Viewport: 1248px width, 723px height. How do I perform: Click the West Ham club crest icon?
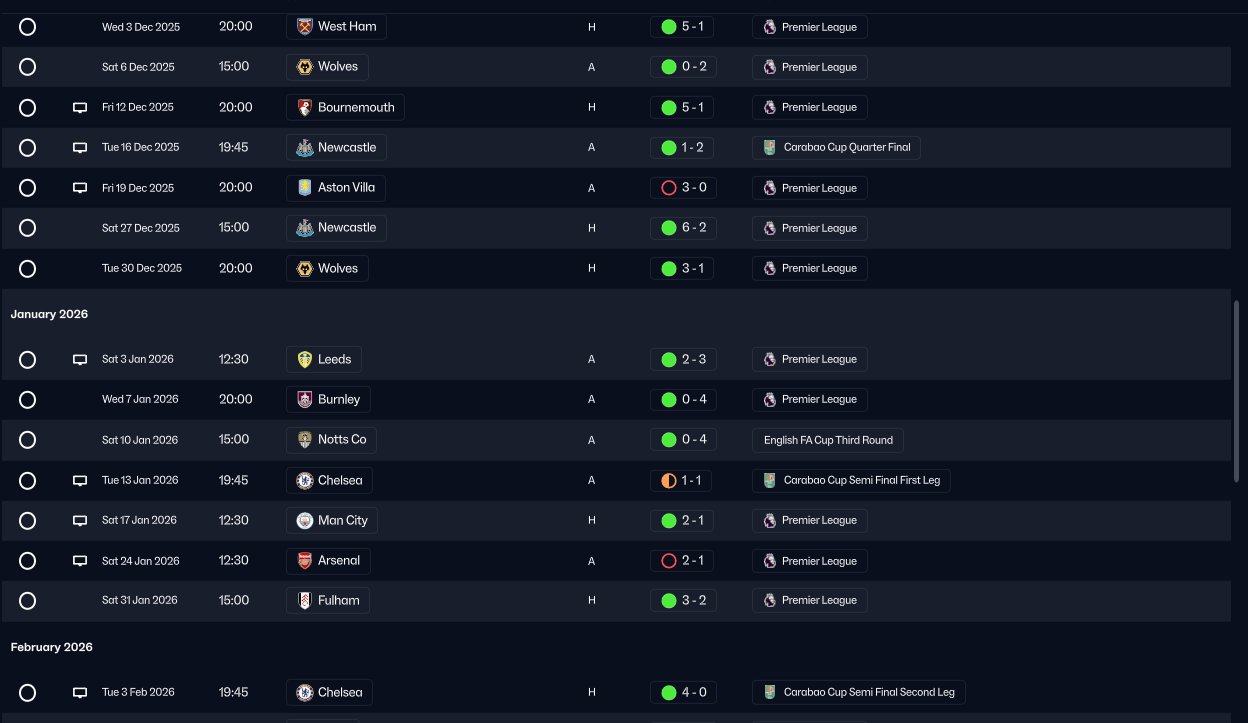(305, 27)
